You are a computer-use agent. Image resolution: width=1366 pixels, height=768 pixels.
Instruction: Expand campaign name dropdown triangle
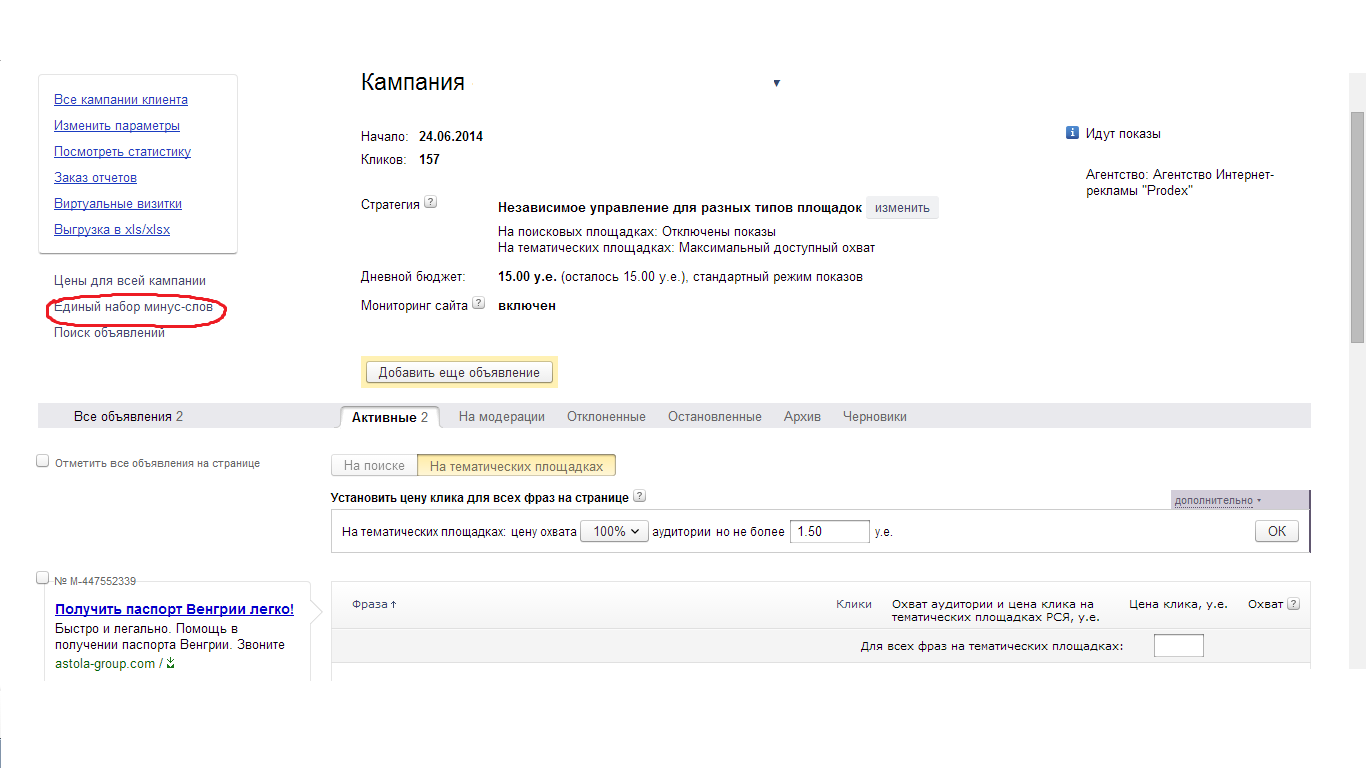[x=776, y=83]
